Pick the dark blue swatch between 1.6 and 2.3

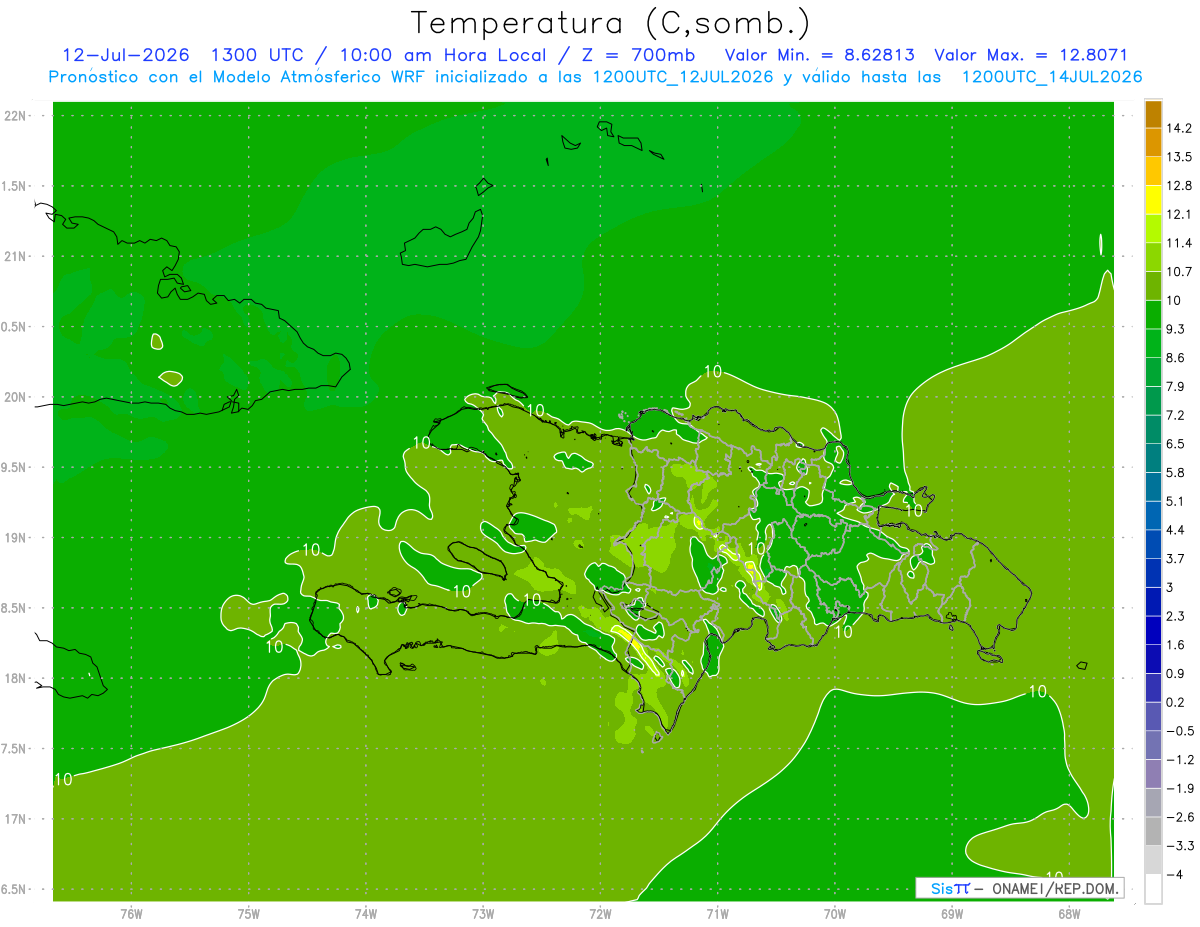click(1153, 631)
